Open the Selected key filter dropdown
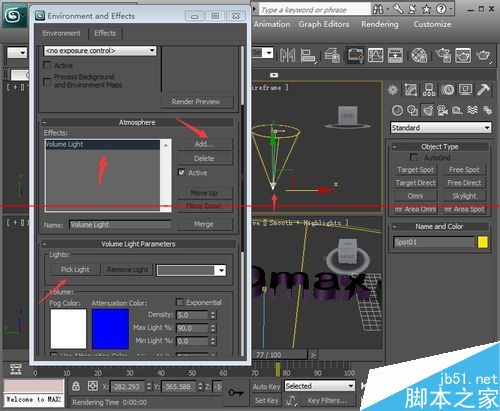Image resolution: width=500 pixels, height=411 pixels. [319, 386]
